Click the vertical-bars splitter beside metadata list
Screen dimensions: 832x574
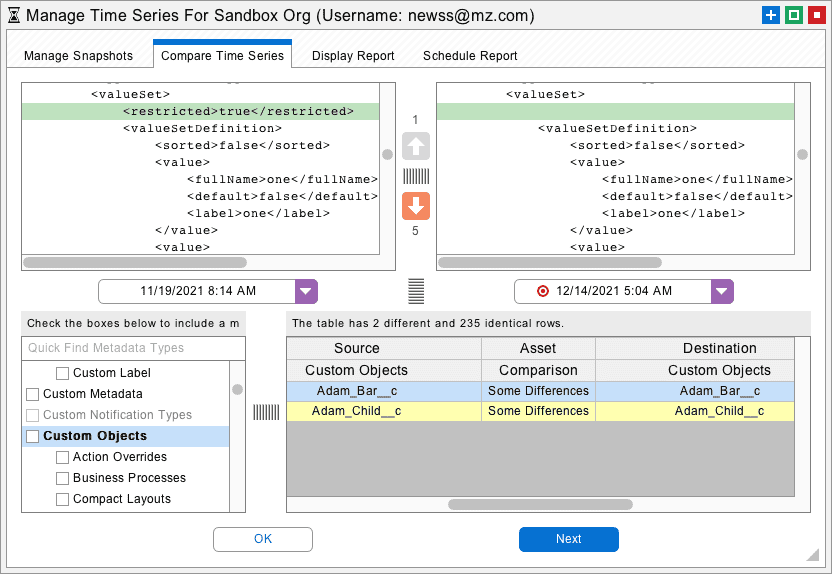(266, 412)
